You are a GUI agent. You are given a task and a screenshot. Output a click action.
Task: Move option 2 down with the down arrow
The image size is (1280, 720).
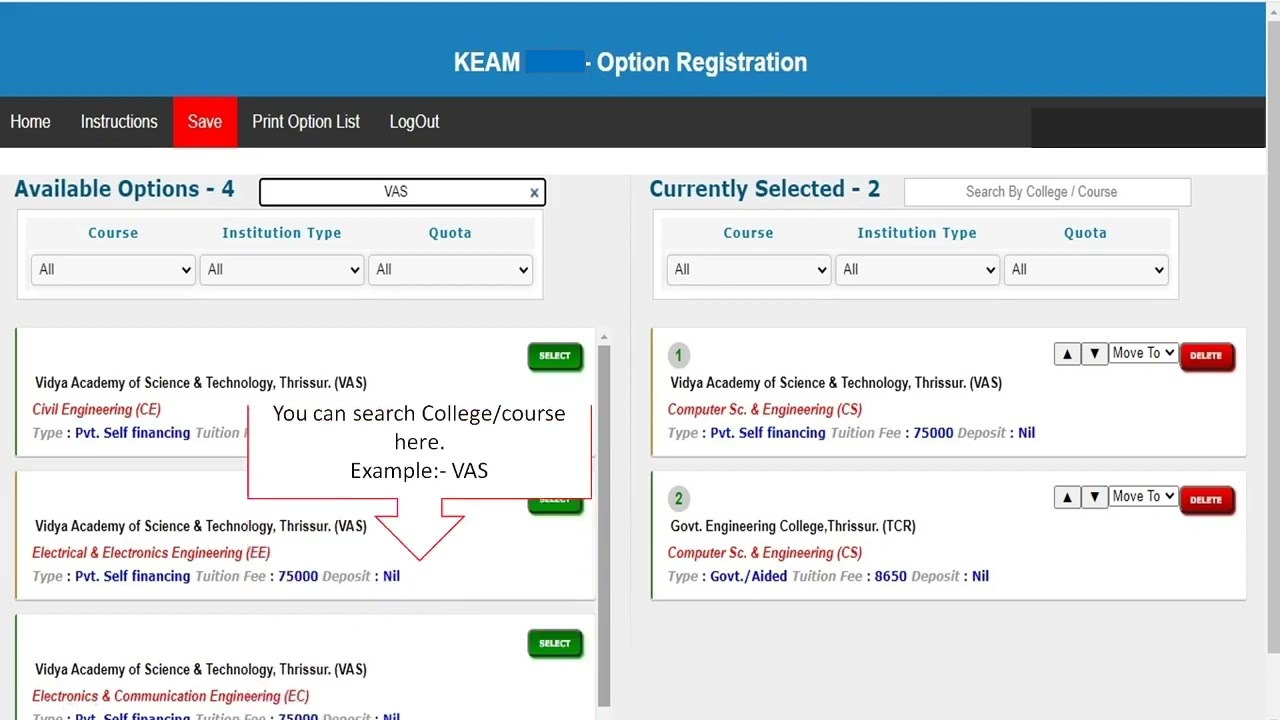click(x=1095, y=497)
